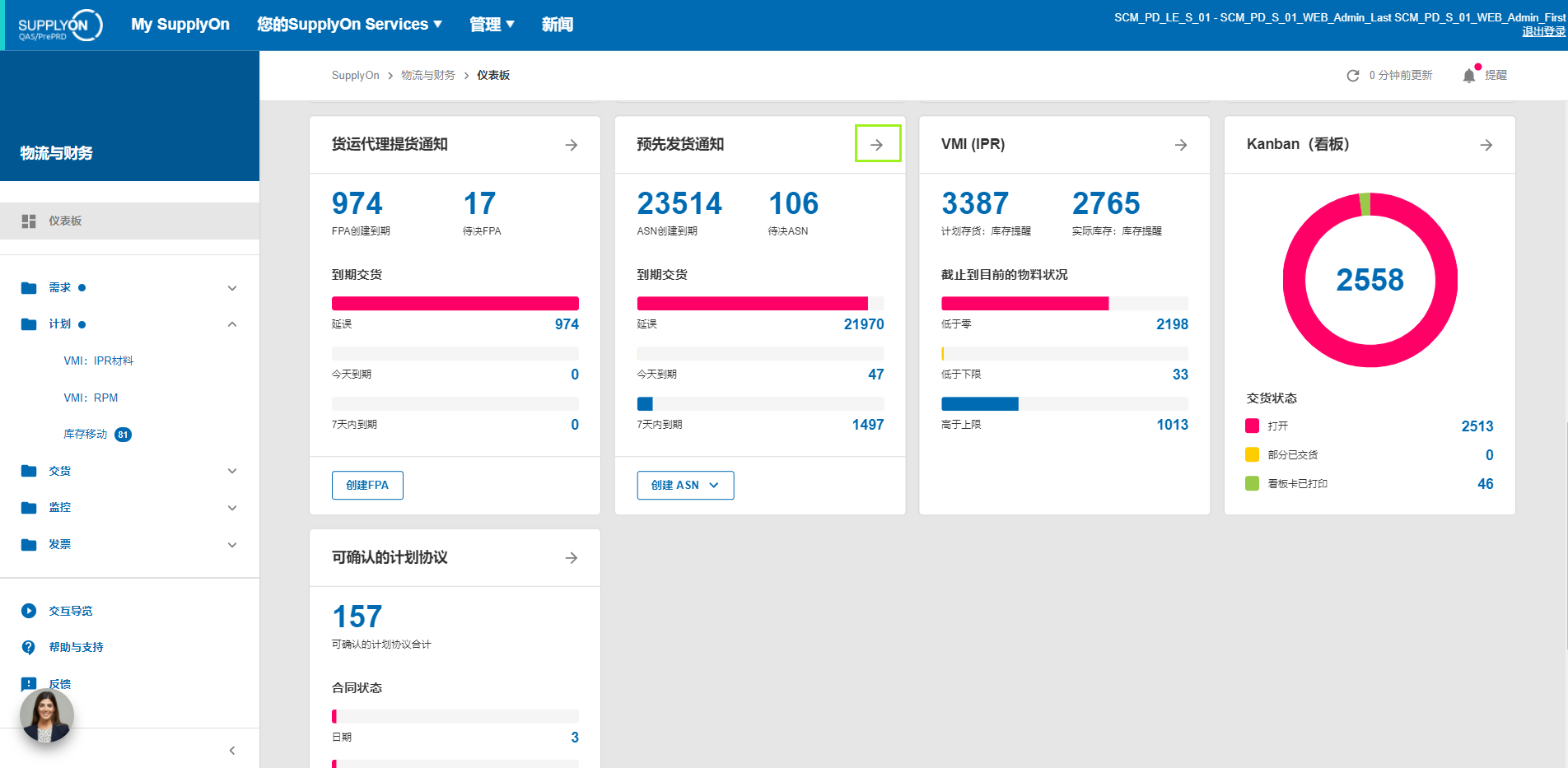Image resolution: width=1568 pixels, height=768 pixels.
Task: Click the 157 可确认的计划协议合计 number
Action: [x=357, y=617]
